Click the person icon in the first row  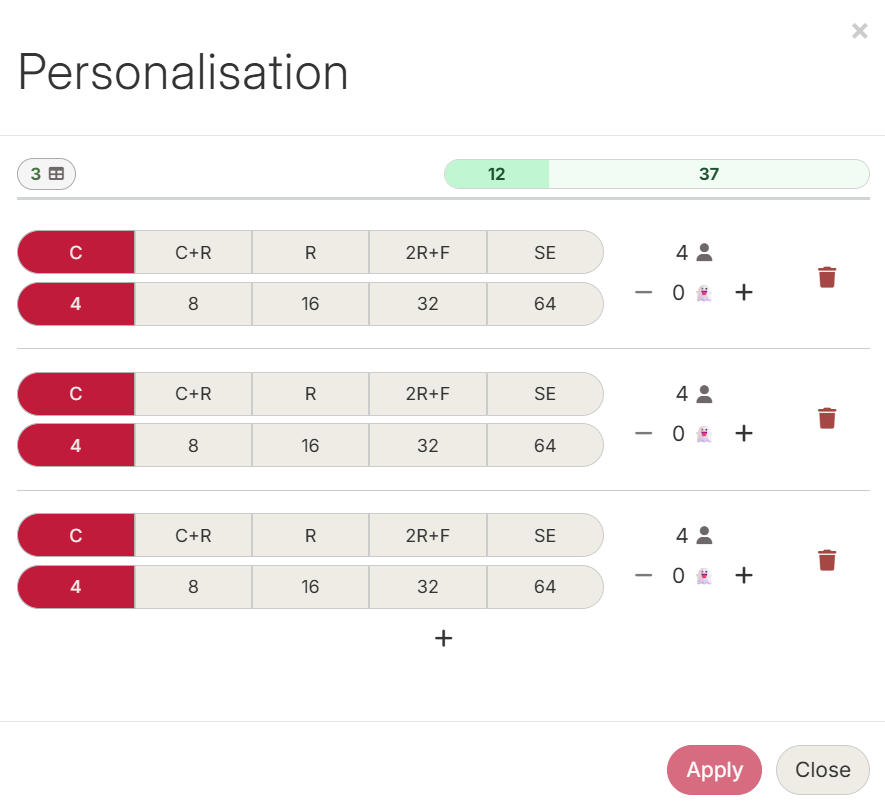pyautogui.click(x=703, y=252)
